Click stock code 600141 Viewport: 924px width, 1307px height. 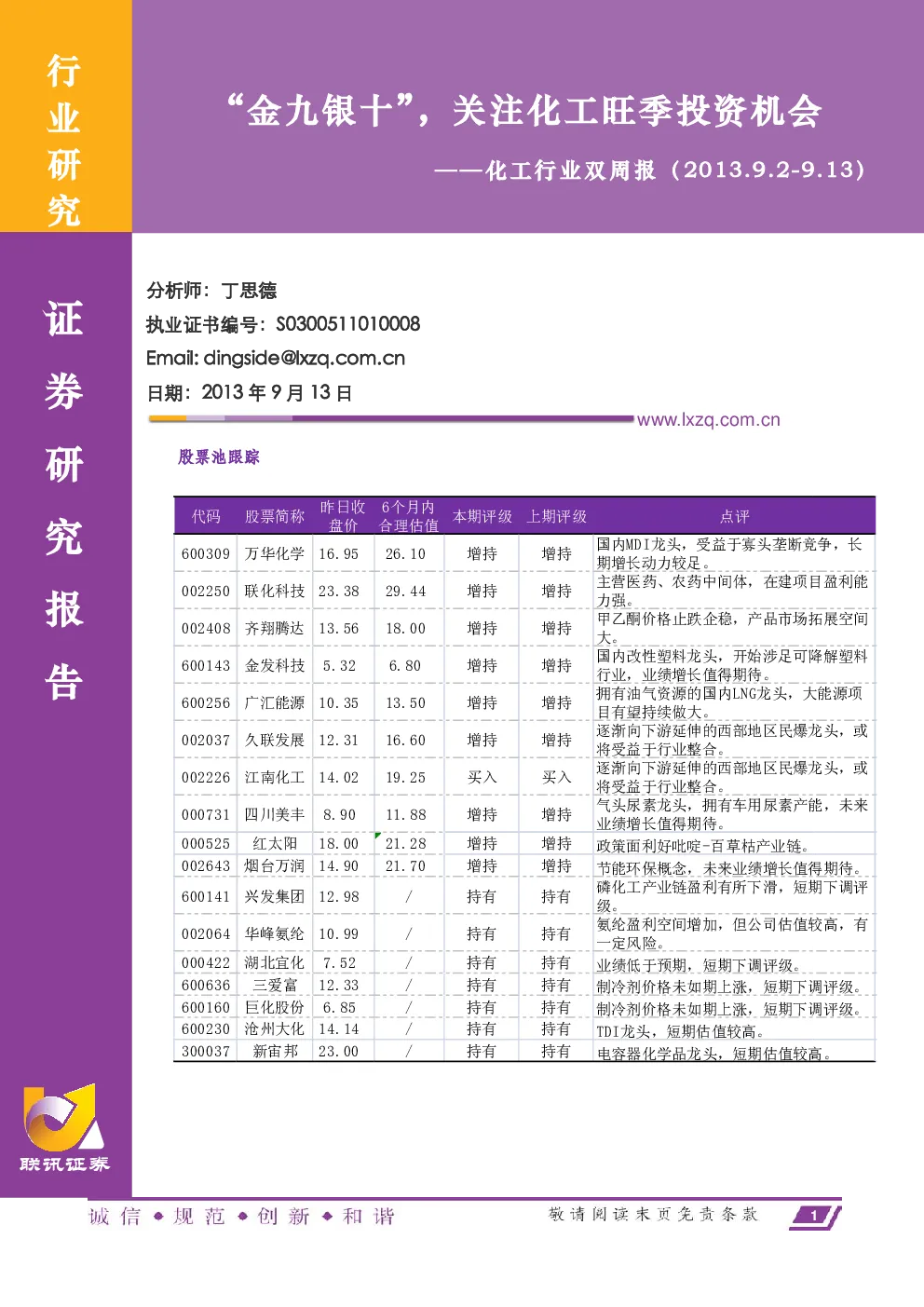click(x=206, y=897)
